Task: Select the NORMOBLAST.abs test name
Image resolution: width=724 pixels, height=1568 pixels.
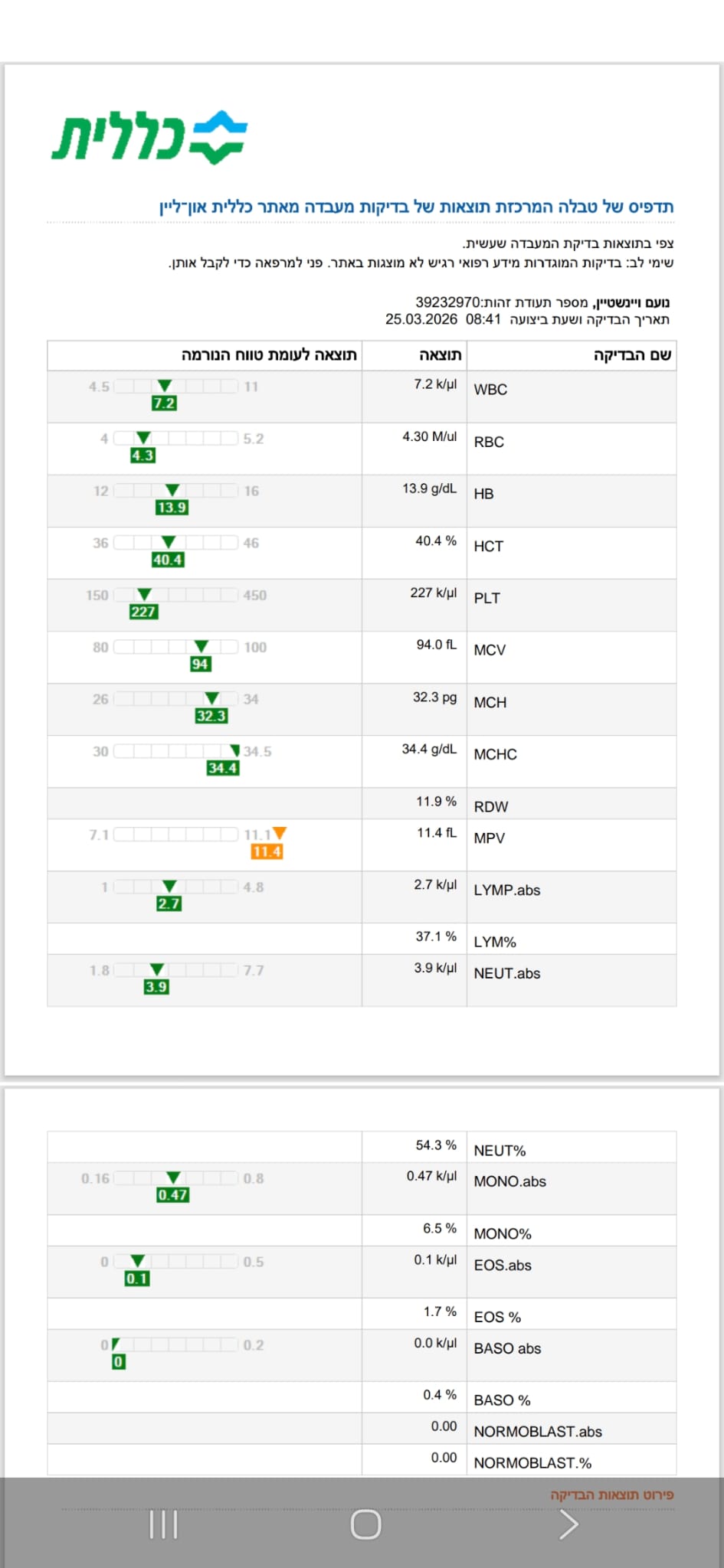Action: 538,1431
